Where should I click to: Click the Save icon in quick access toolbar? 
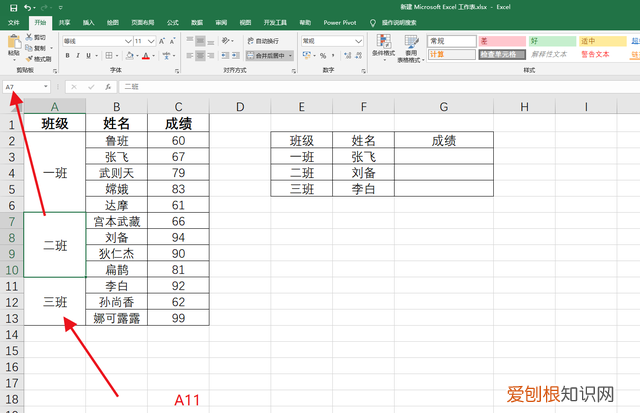click(13, 8)
